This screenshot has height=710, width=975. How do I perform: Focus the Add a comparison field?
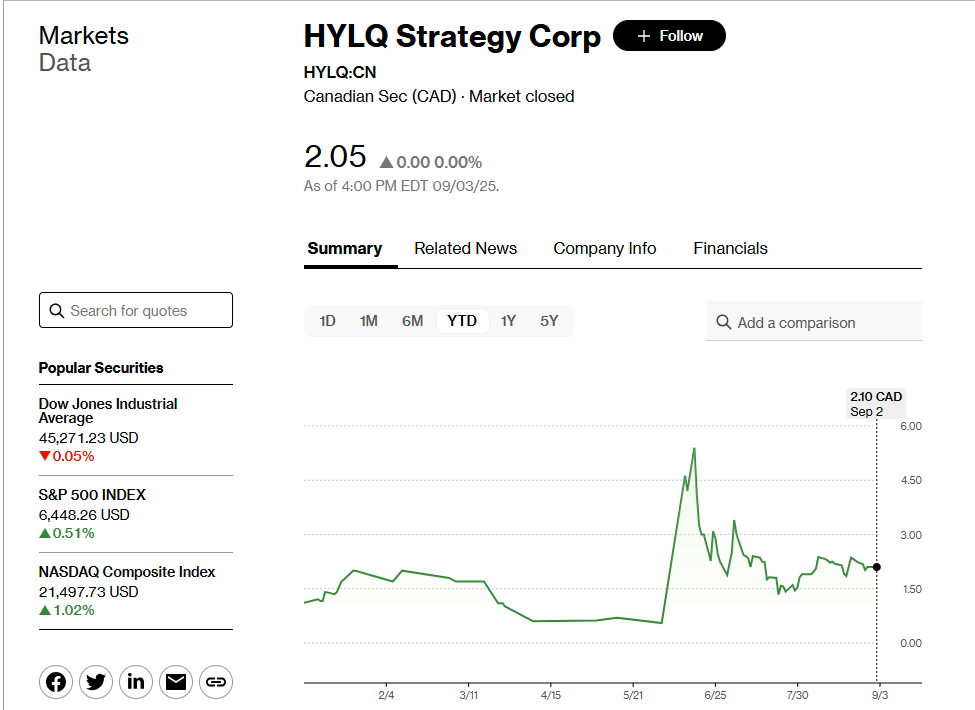click(813, 321)
